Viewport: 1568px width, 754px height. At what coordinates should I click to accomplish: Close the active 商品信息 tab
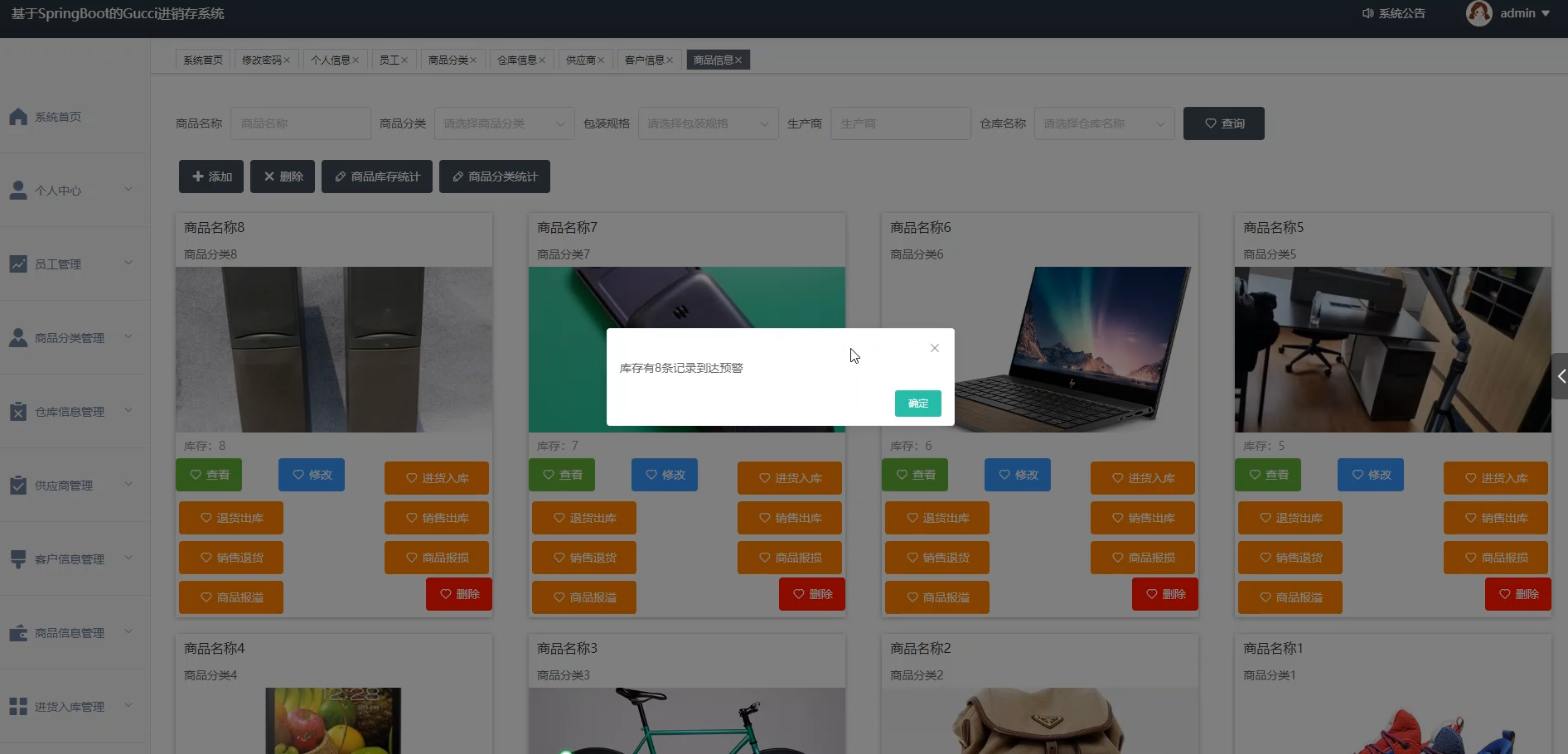tap(738, 60)
